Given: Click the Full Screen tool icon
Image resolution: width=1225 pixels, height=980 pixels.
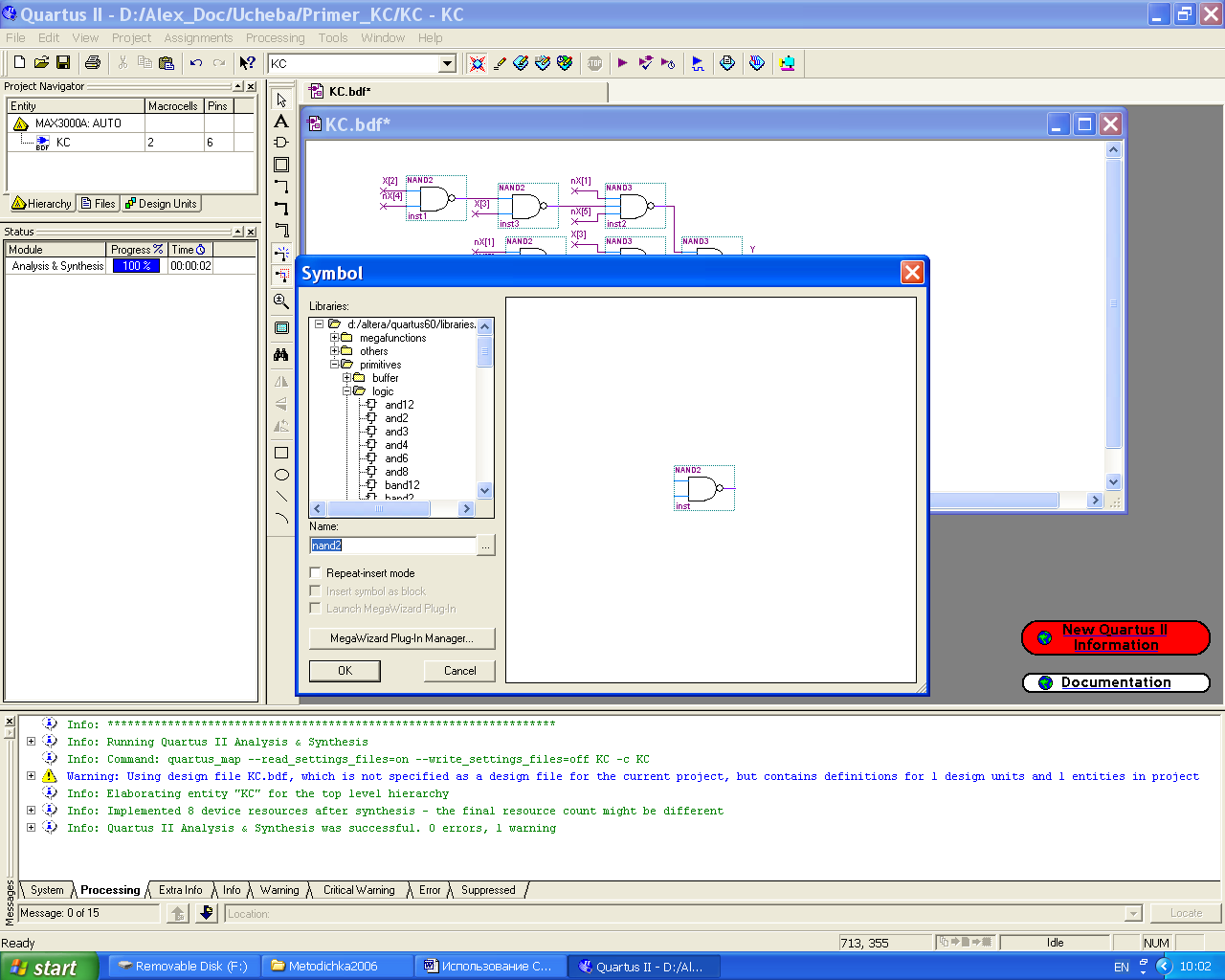Looking at the screenshot, I should pos(281,327).
